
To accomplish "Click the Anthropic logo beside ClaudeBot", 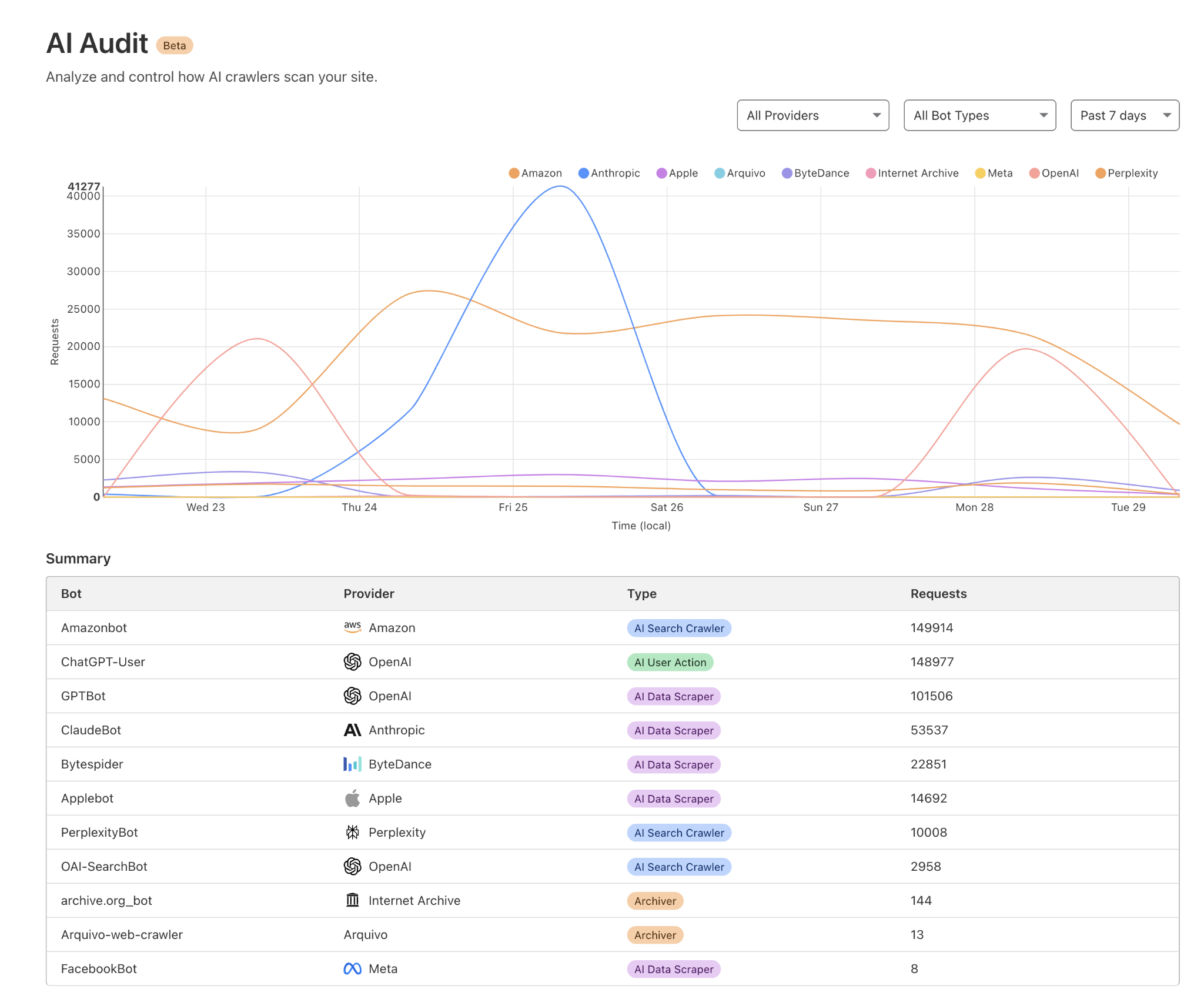I will coord(352,730).
